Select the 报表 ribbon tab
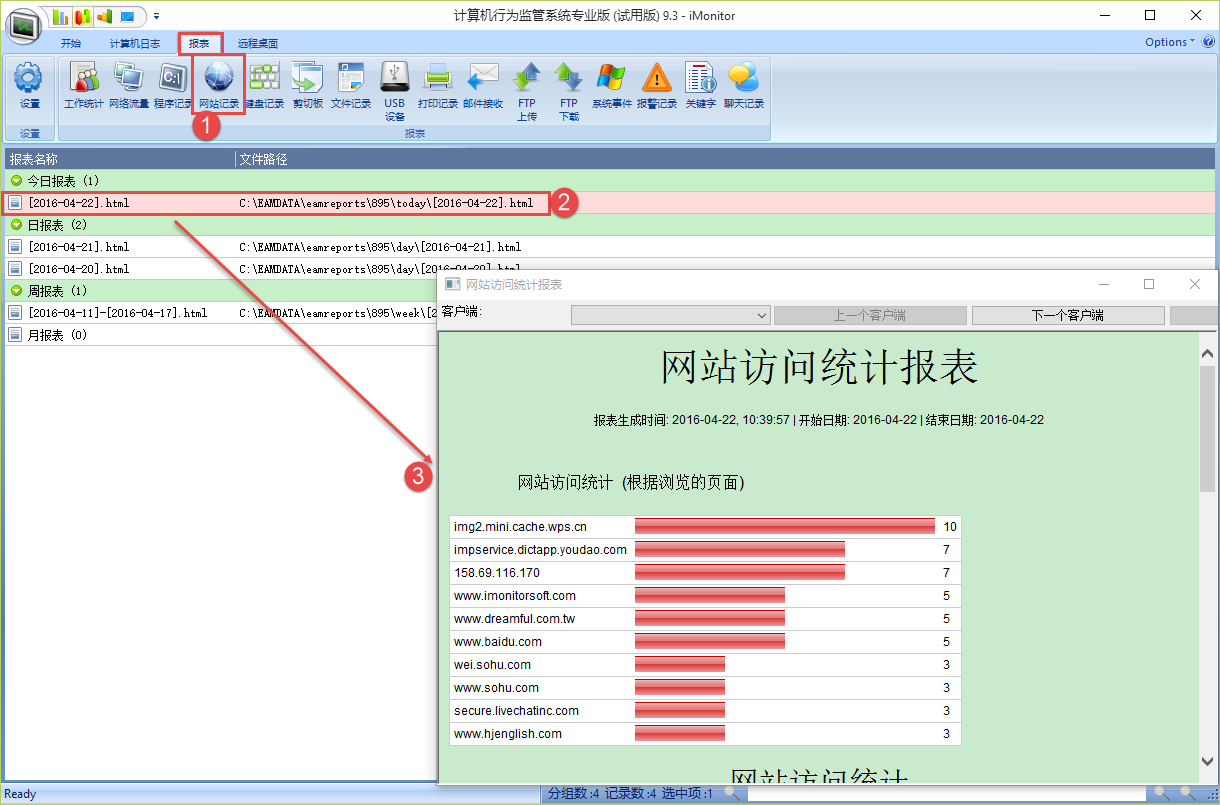Viewport: 1220px width, 805px height. tap(199, 44)
